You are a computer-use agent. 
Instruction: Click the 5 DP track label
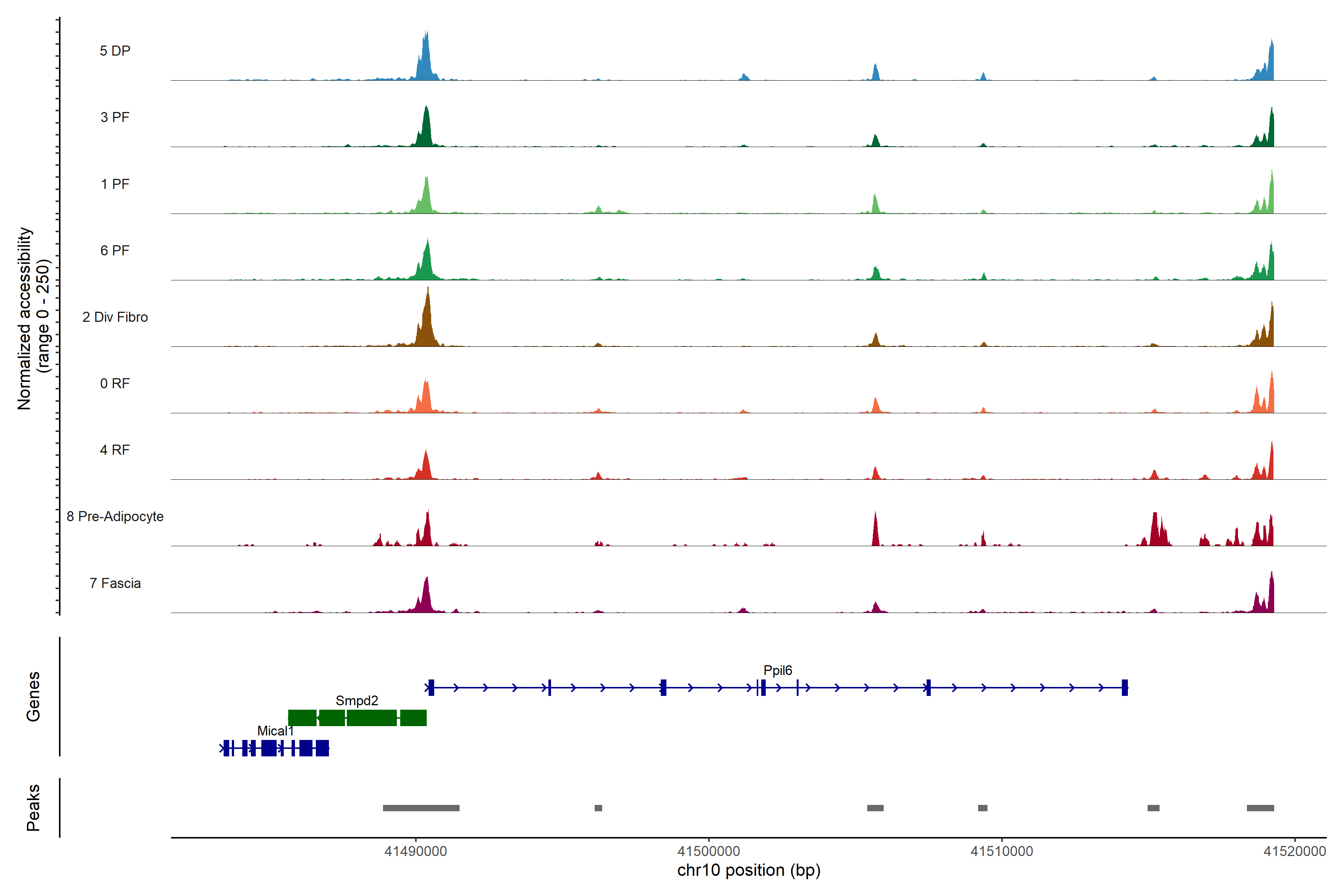coord(115,51)
